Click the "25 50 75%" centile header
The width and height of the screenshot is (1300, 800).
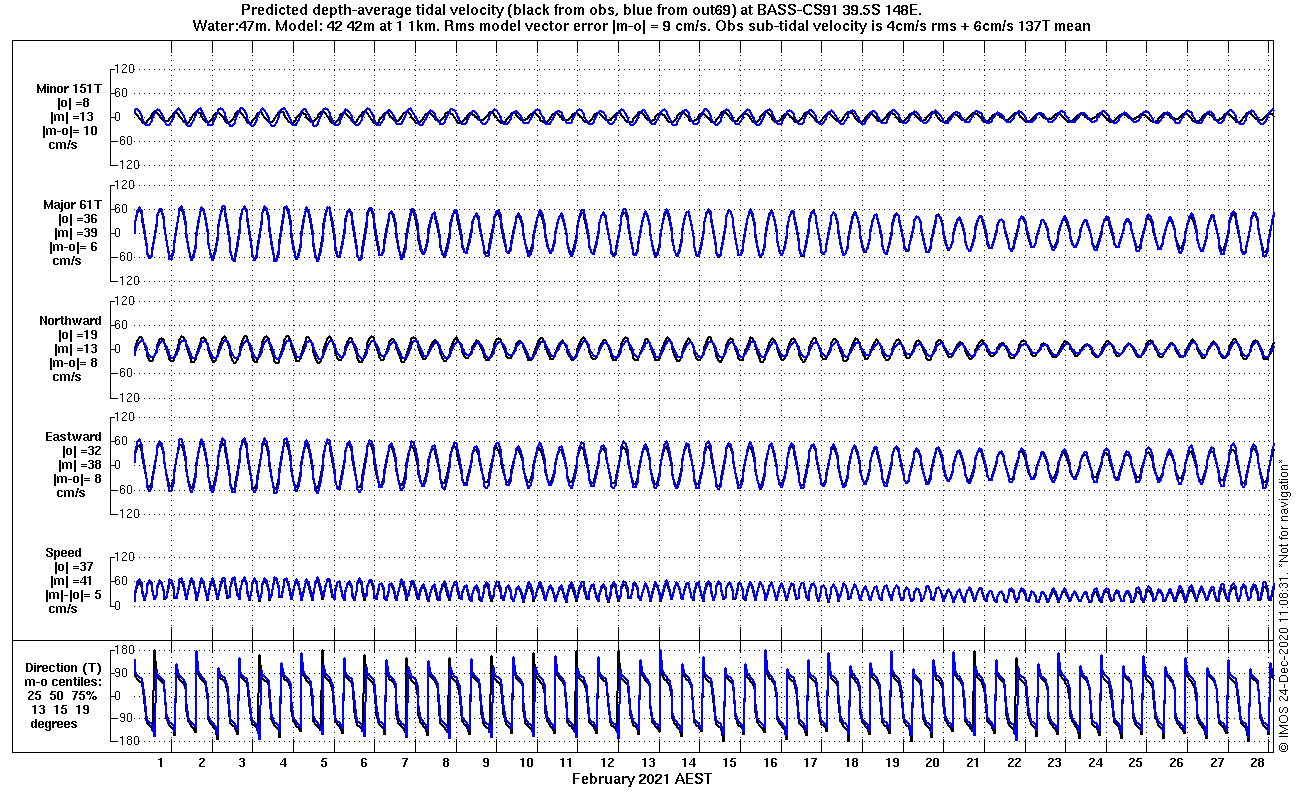(x=62, y=695)
